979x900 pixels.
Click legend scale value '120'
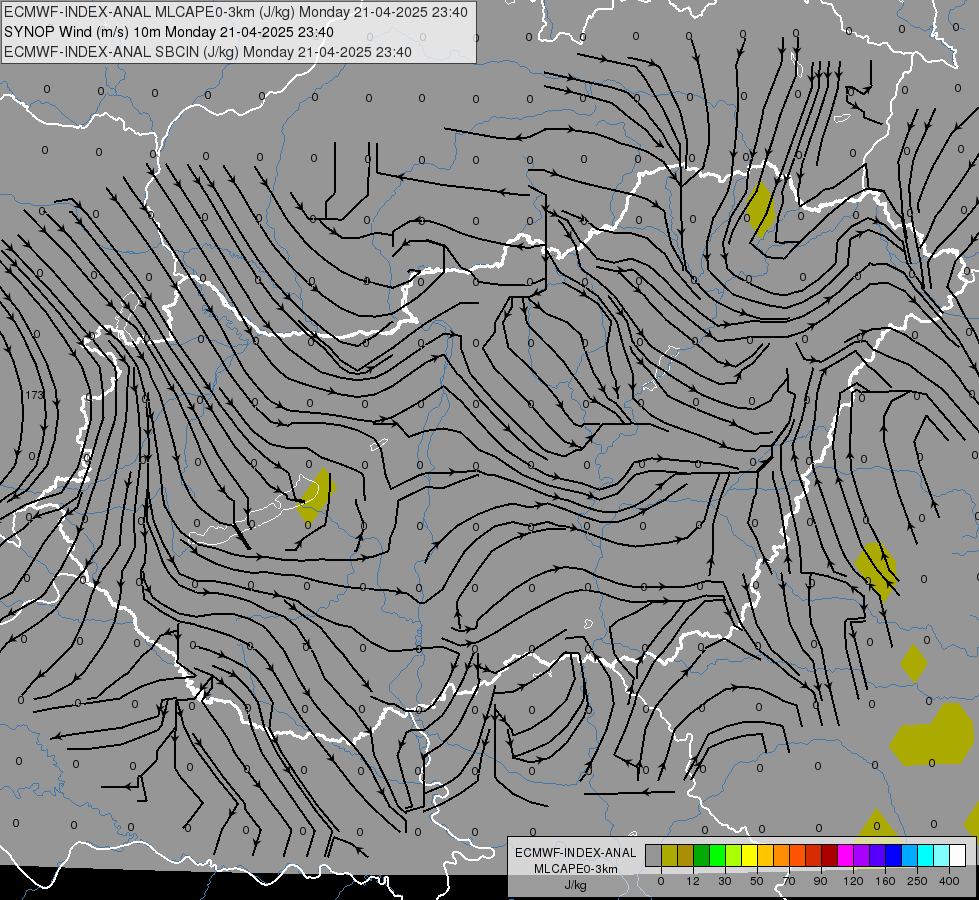coord(854,881)
